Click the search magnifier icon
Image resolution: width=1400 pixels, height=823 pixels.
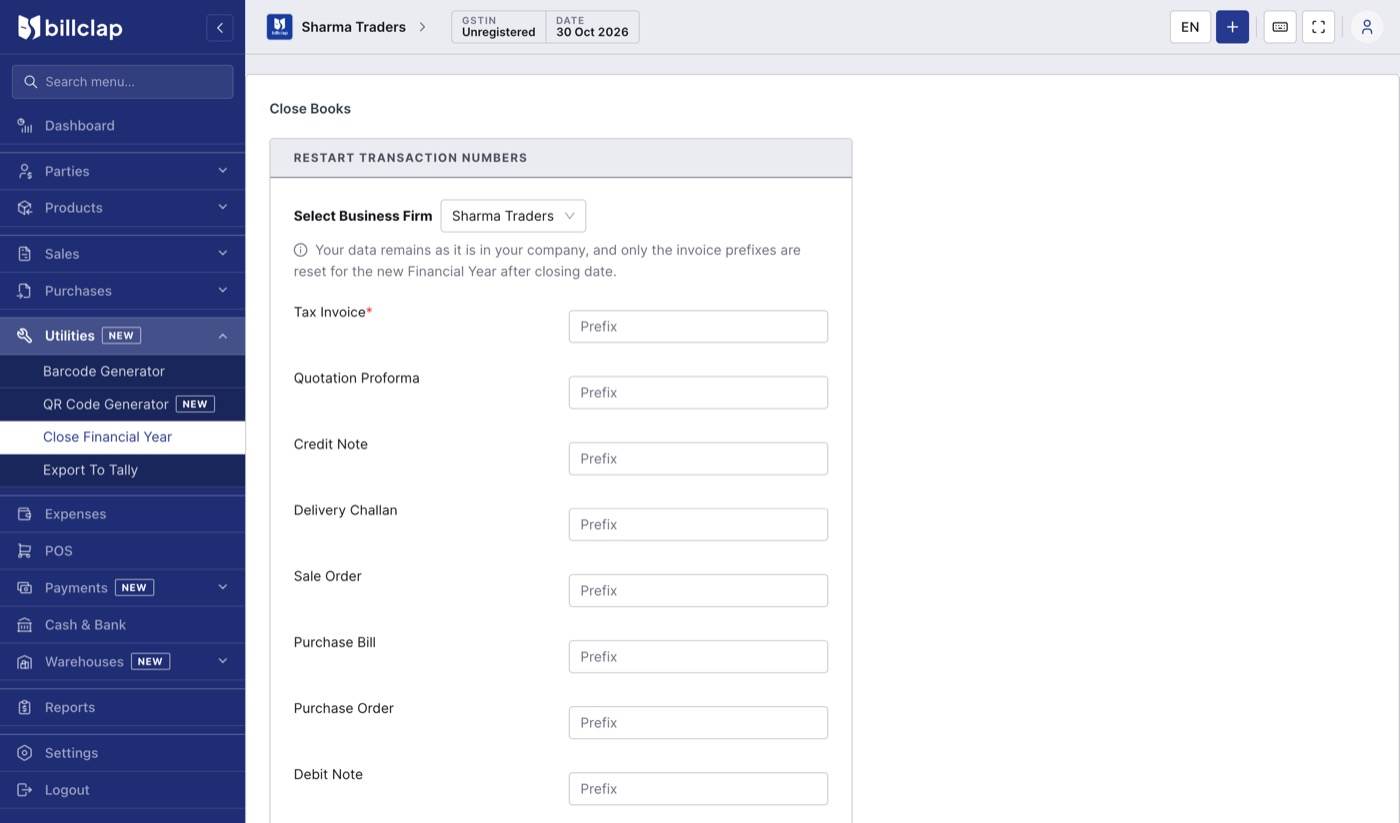(30, 82)
